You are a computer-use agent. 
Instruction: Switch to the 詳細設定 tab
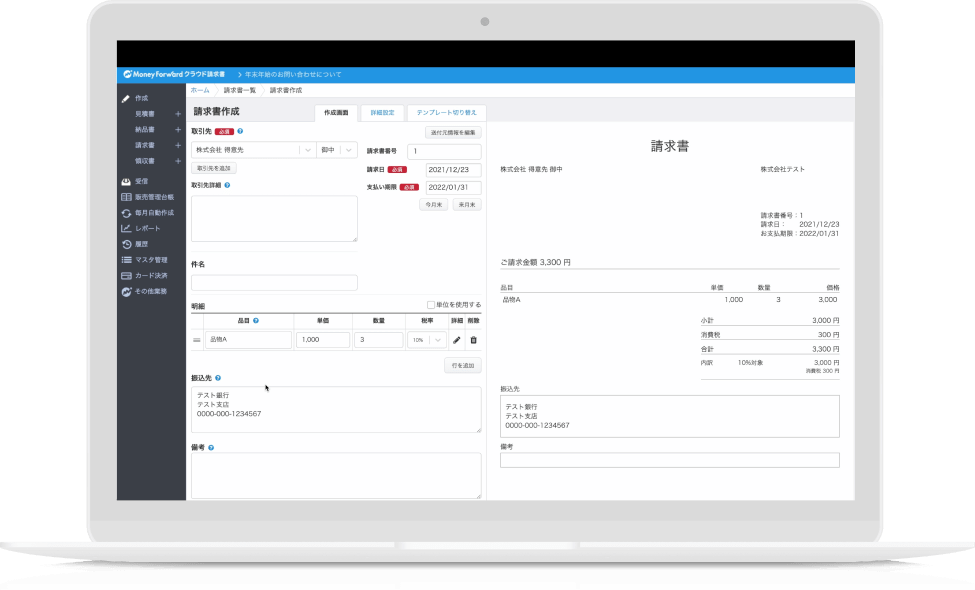tap(382, 113)
